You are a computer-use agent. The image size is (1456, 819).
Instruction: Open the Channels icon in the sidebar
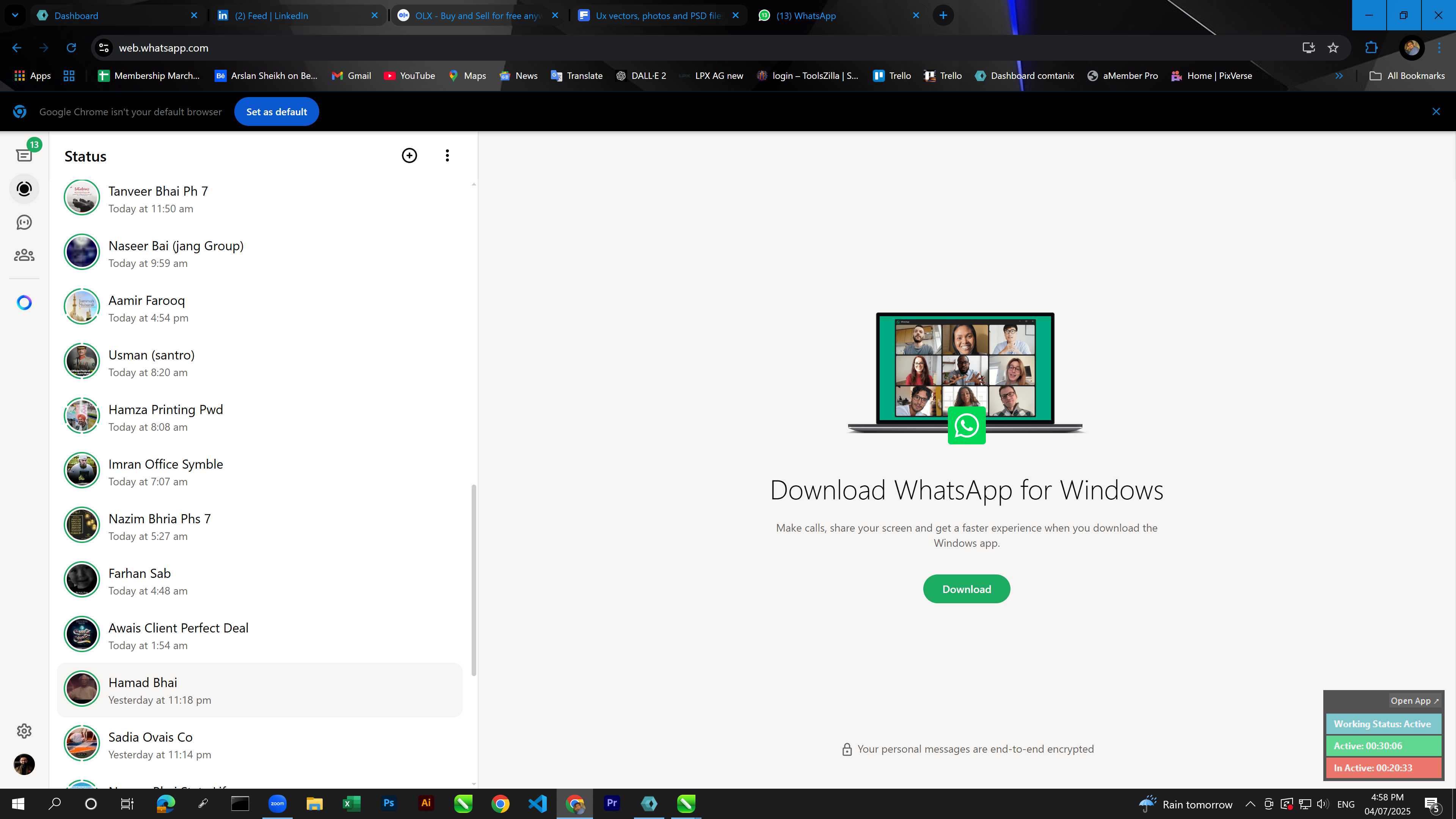pos(24,222)
